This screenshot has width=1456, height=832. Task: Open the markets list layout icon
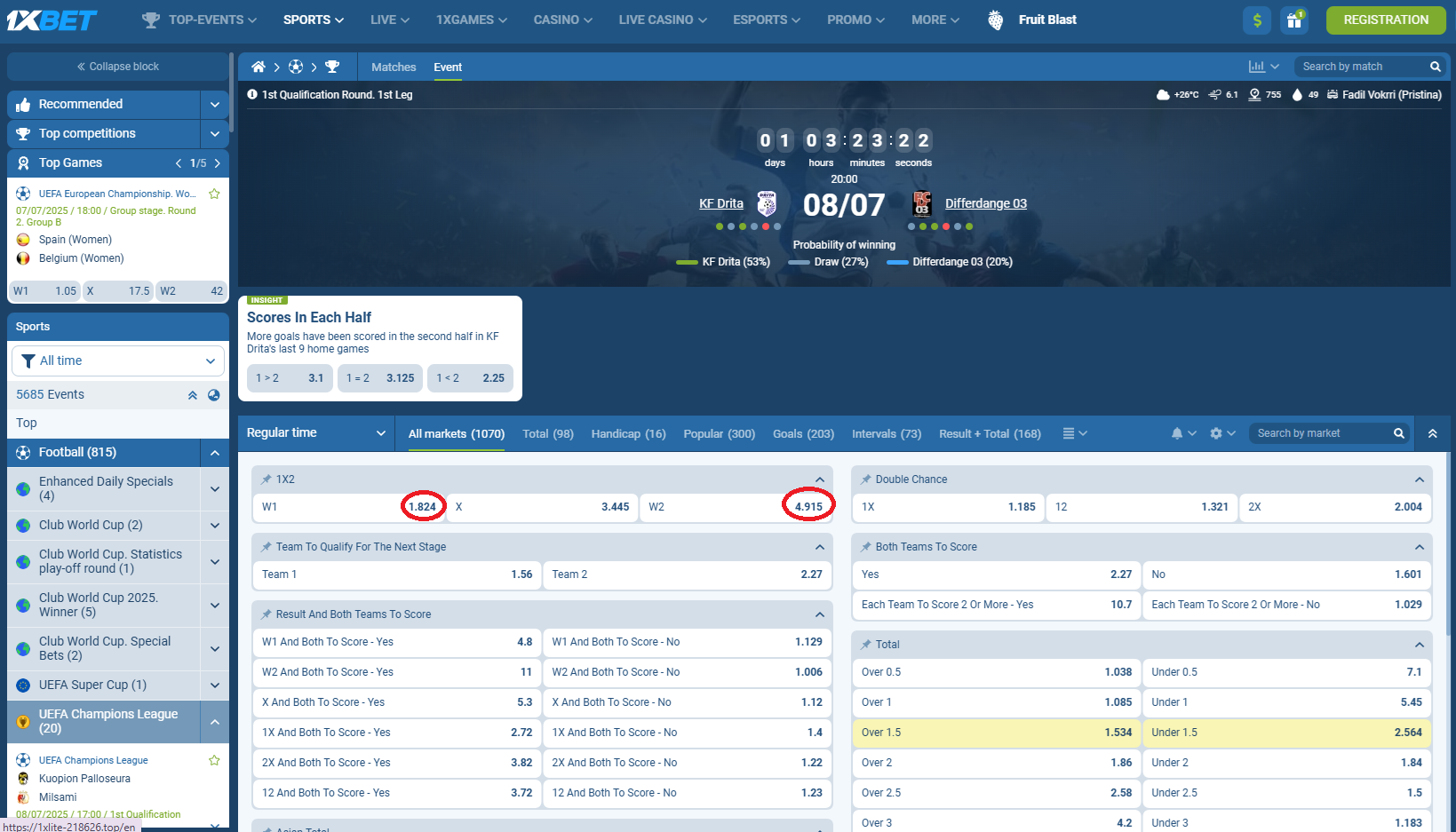pos(1069,433)
